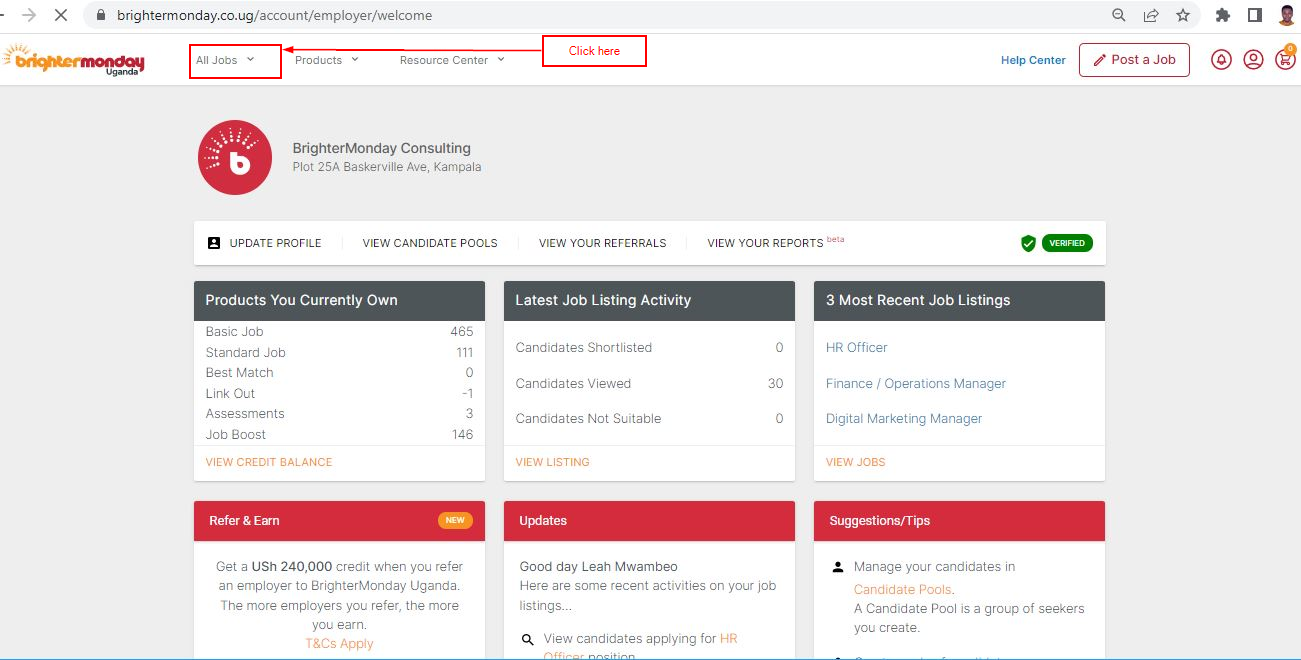Click the Chrome profile avatar
1301x660 pixels.
(x=1286, y=15)
